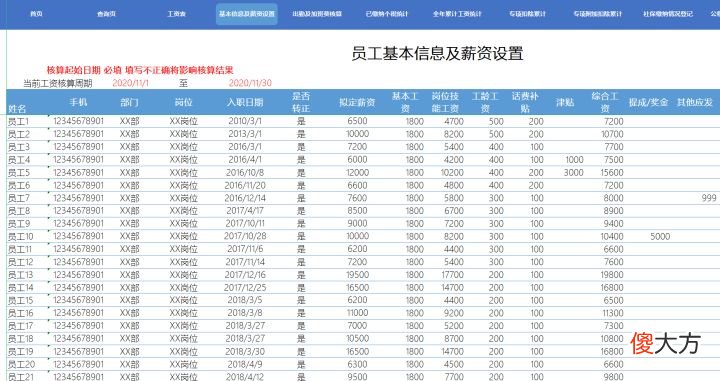This screenshot has height=381, width=720.
Task: Select the 入职日期 column header
Action: click(245, 102)
